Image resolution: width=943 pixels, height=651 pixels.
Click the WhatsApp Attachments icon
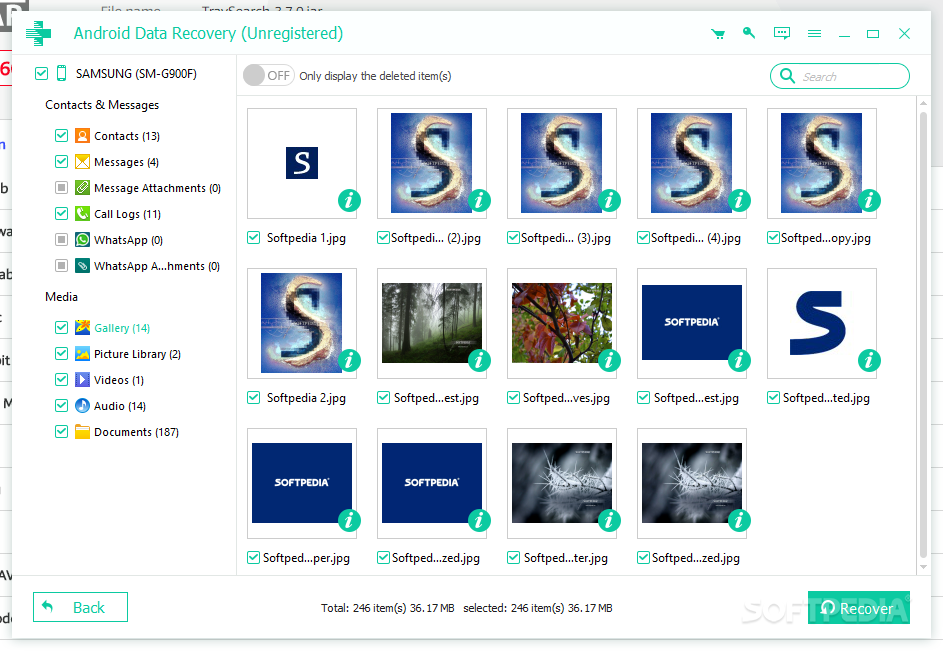pos(82,265)
